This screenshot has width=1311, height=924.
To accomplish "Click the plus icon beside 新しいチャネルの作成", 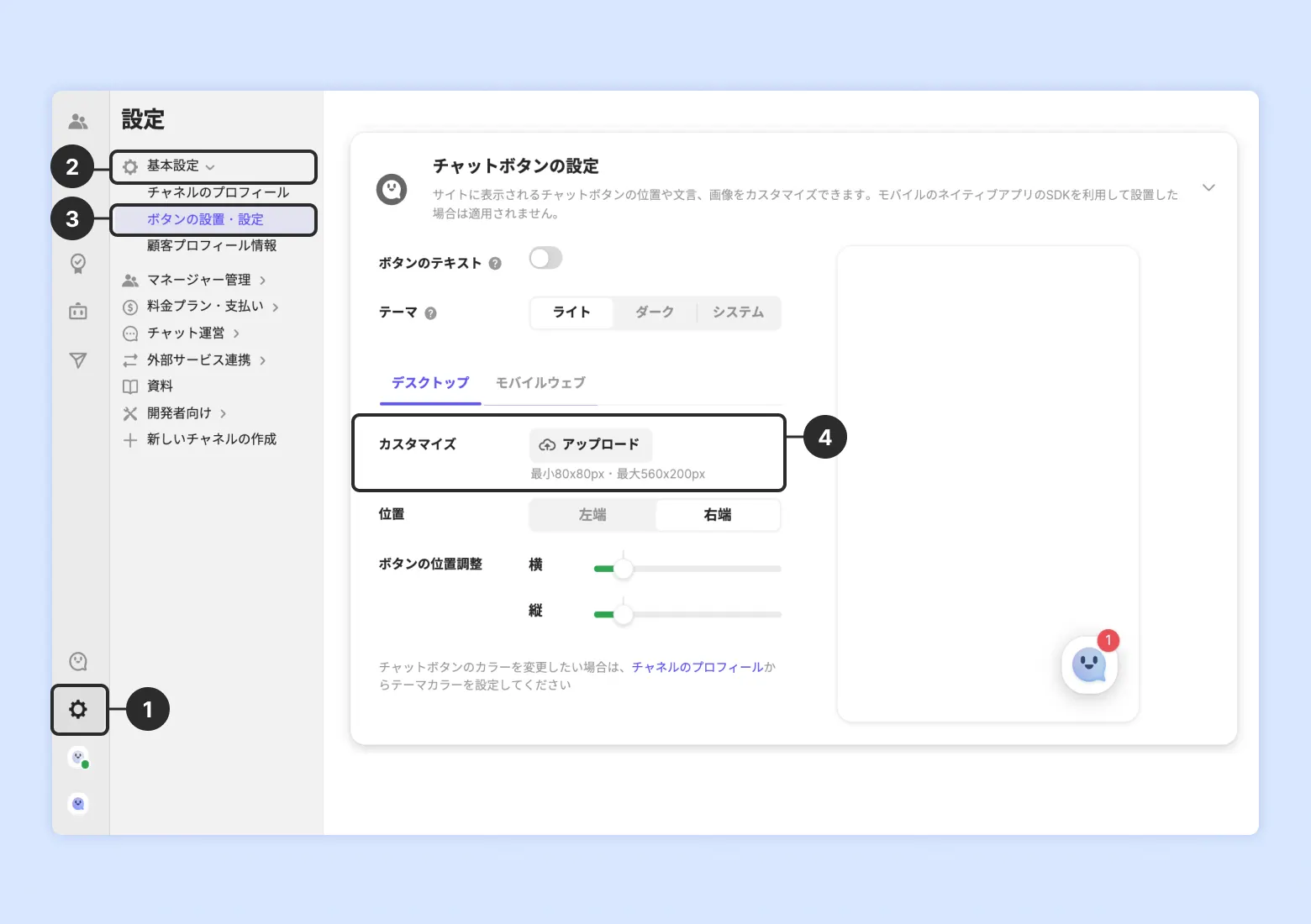I will (x=130, y=440).
